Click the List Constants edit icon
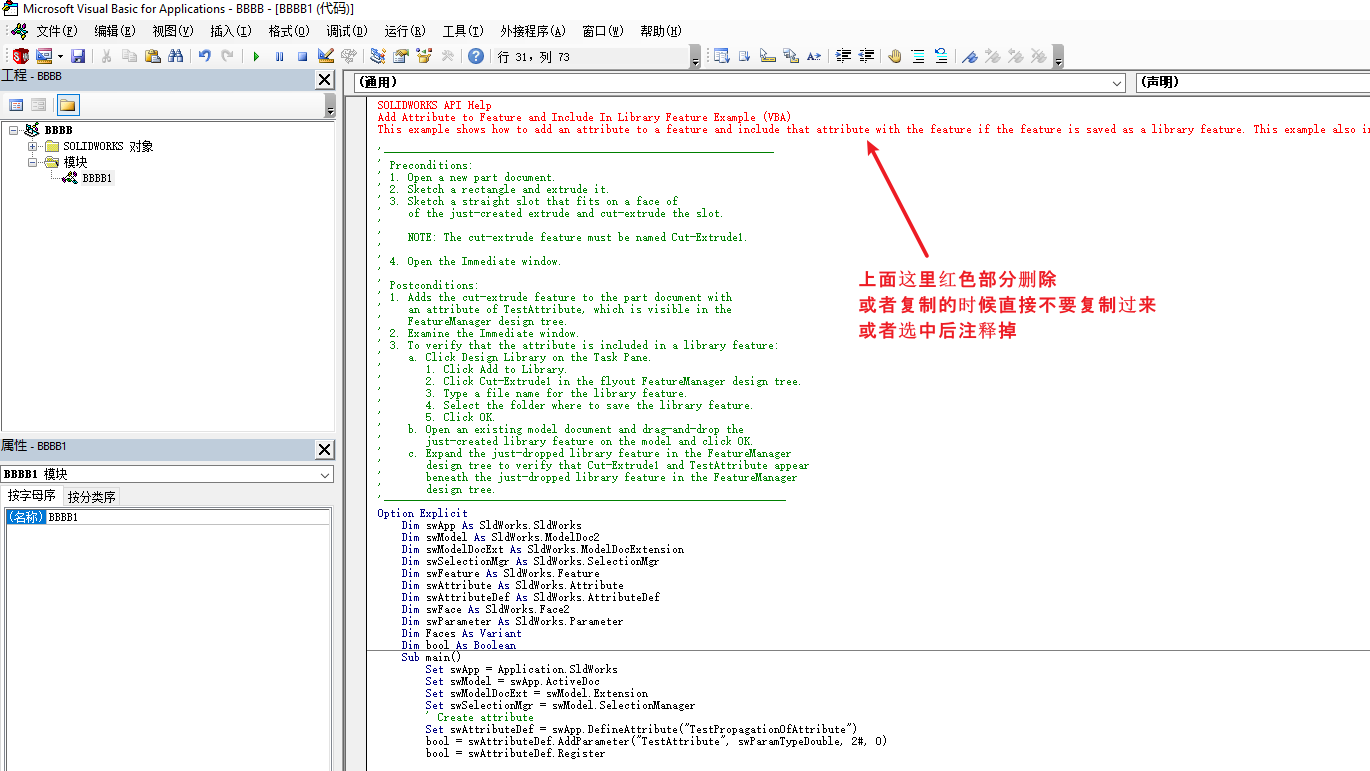Screen dimensions: 1370x771 coord(744,56)
